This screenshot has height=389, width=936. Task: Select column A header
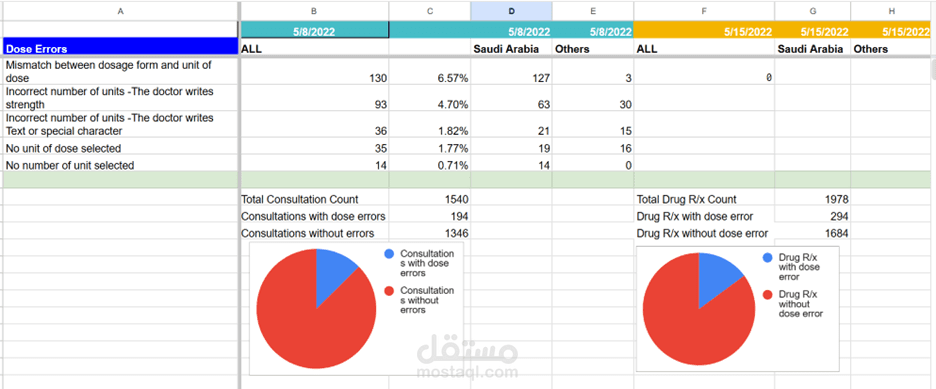(x=121, y=10)
